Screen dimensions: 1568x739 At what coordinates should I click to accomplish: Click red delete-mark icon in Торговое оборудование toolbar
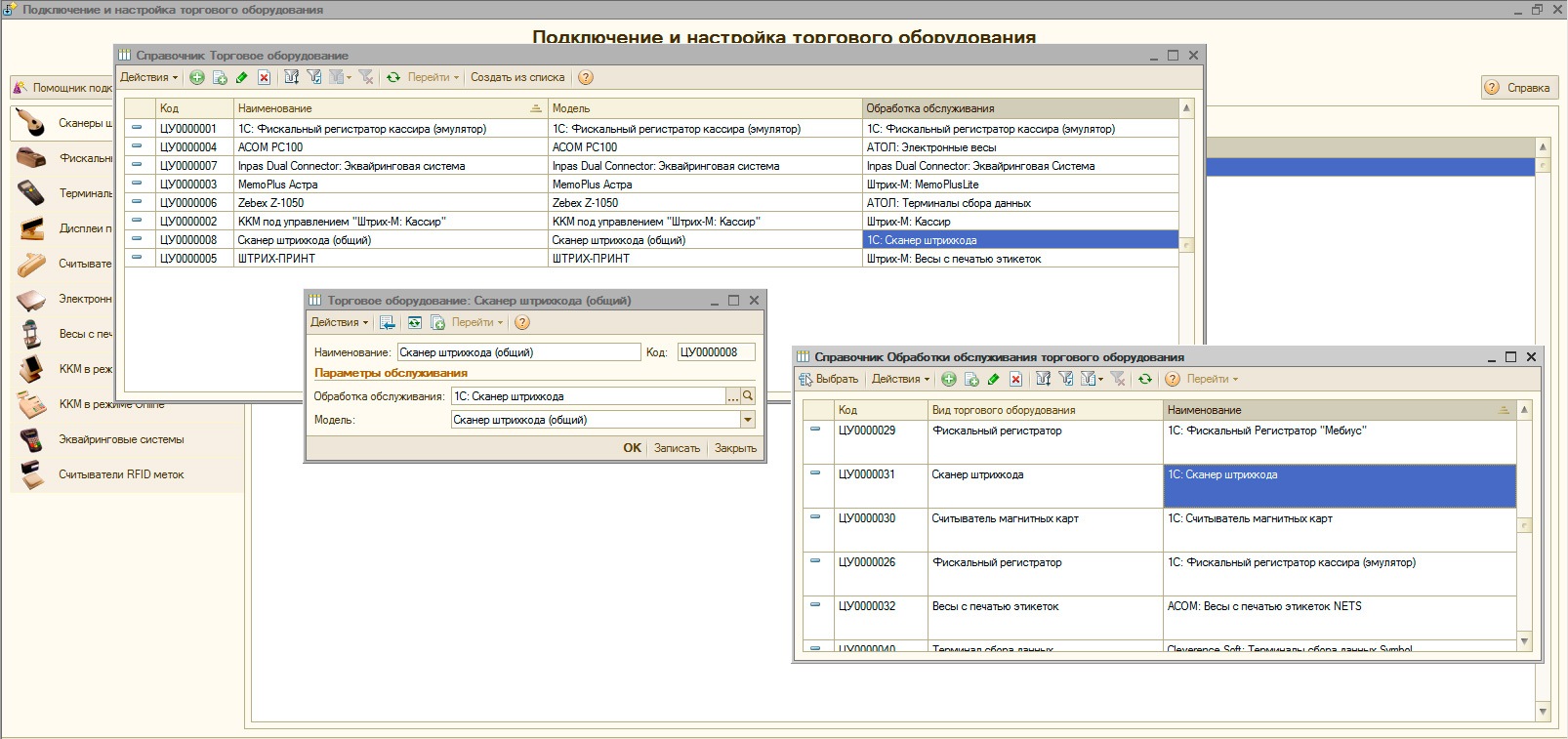pos(264,77)
